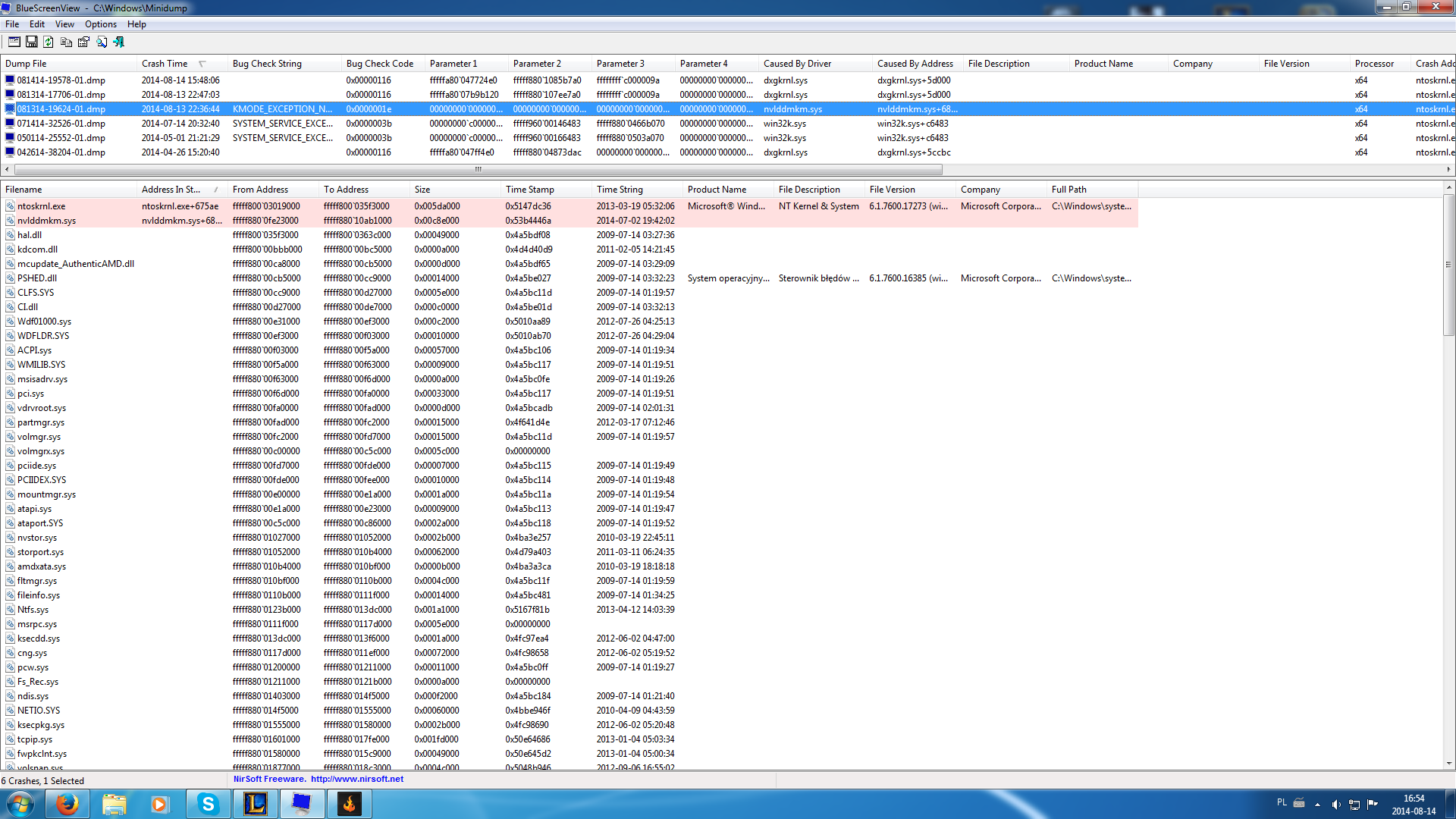This screenshot has height=819, width=1456.
Task: Select dump file 071414-32526-01.dmp
Action: tap(61, 124)
